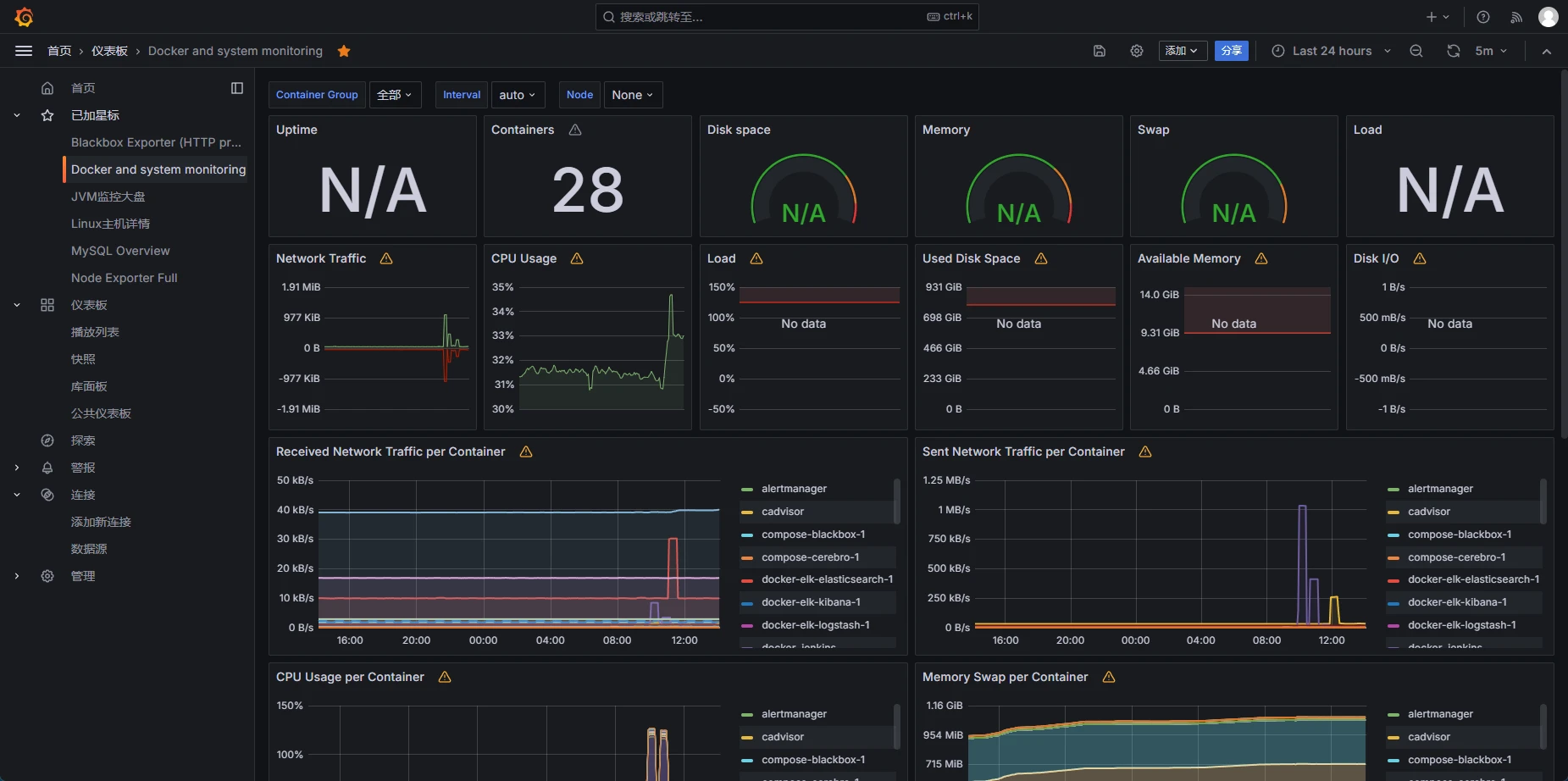Viewport: 1568px width, 781px height.
Task: Open Node Exporter Full dashboard
Action: coord(125,278)
